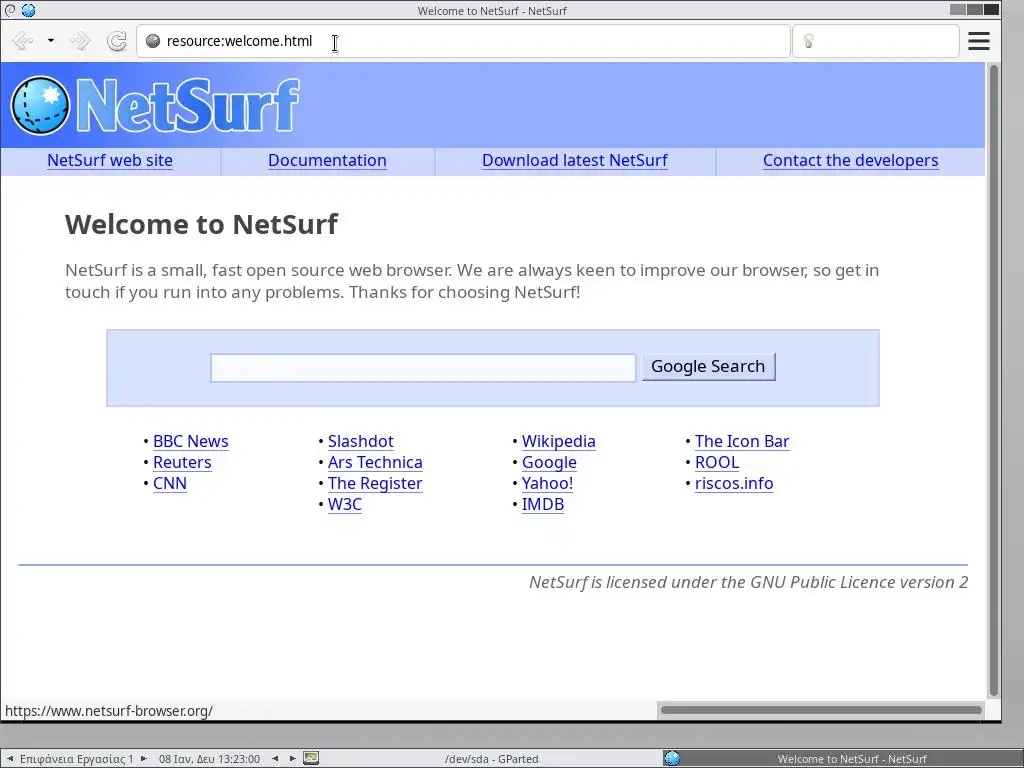Click the NetSurf globe logo on the page
This screenshot has width=1024, height=768.
[40, 105]
